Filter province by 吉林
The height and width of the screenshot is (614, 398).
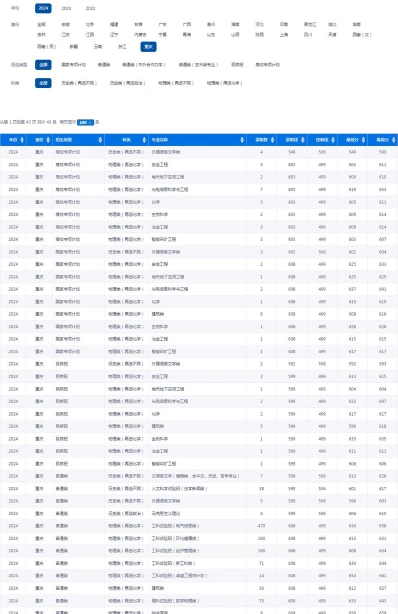point(42,35)
